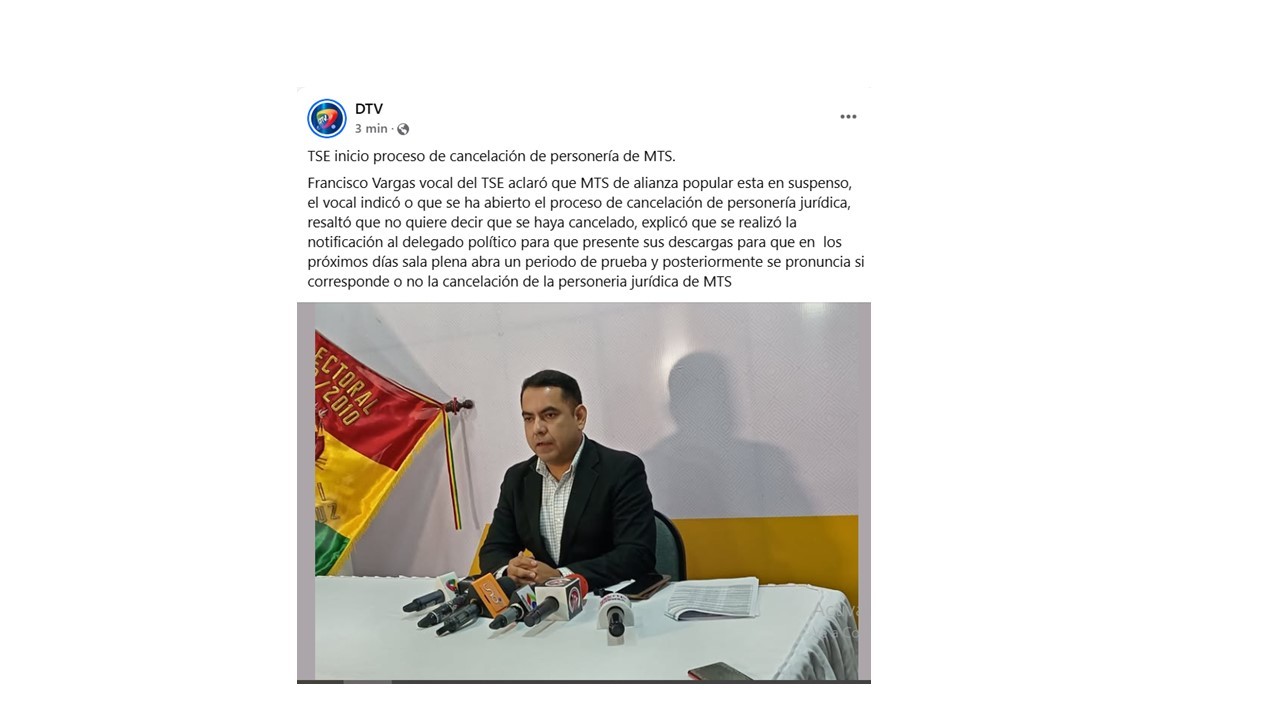Click the paragraph starting with Francisco Vargas
The width and height of the screenshot is (1280, 720).
(x=585, y=232)
